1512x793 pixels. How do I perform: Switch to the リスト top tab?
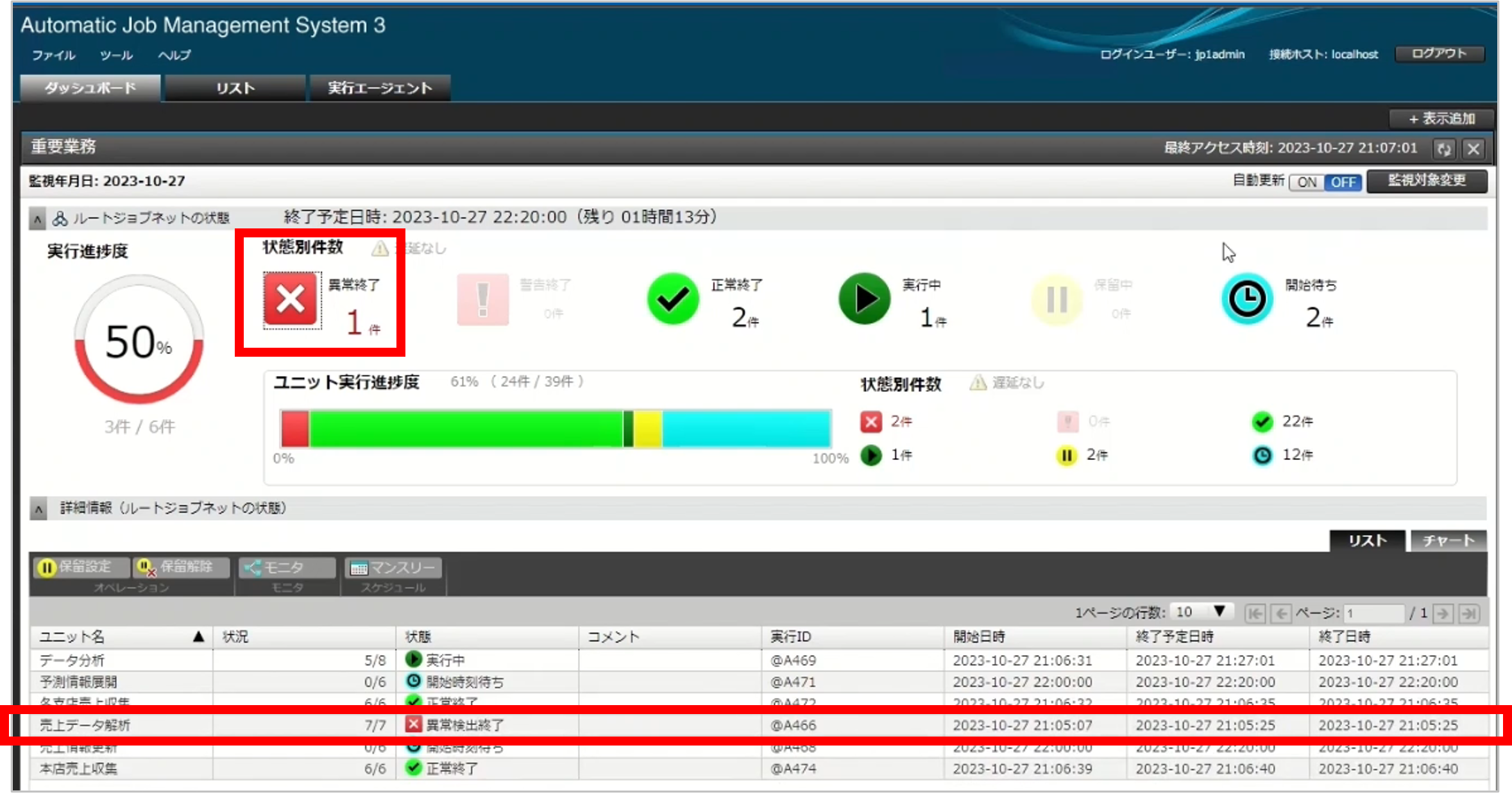click(235, 88)
